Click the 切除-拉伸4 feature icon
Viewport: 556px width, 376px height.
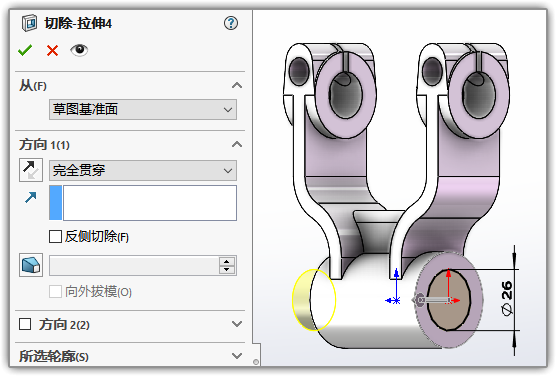click(x=29, y=23)
